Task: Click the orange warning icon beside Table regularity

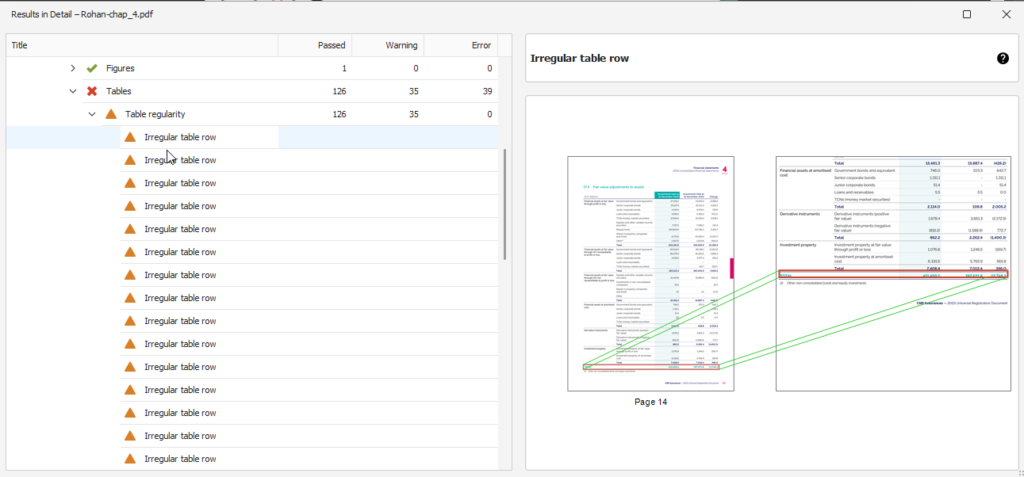Action: click(111, 114)
